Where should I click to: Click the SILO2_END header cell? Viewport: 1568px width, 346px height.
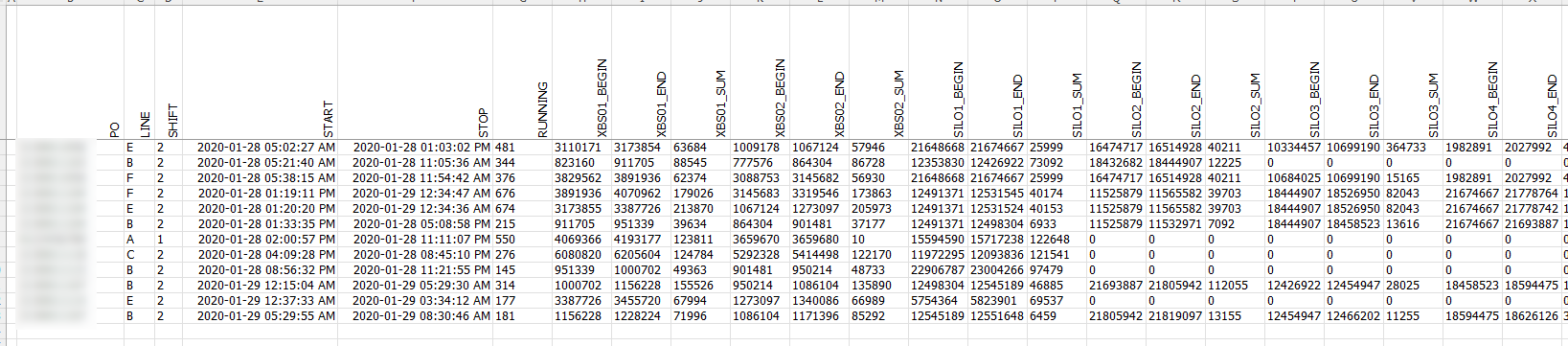(x=1176, y=73)
